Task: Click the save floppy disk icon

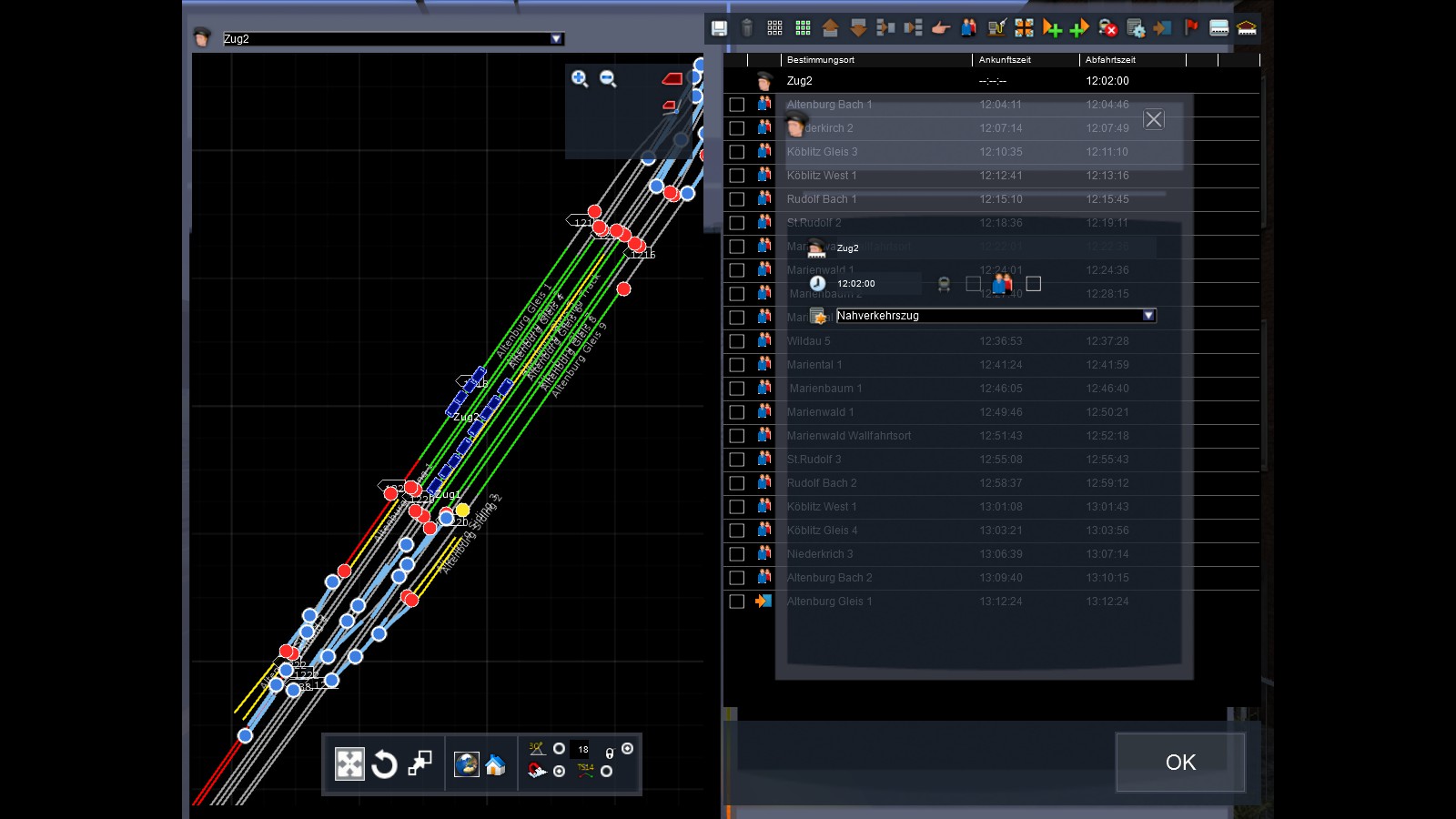Action: pyautogui.click(x=719, y=28)
